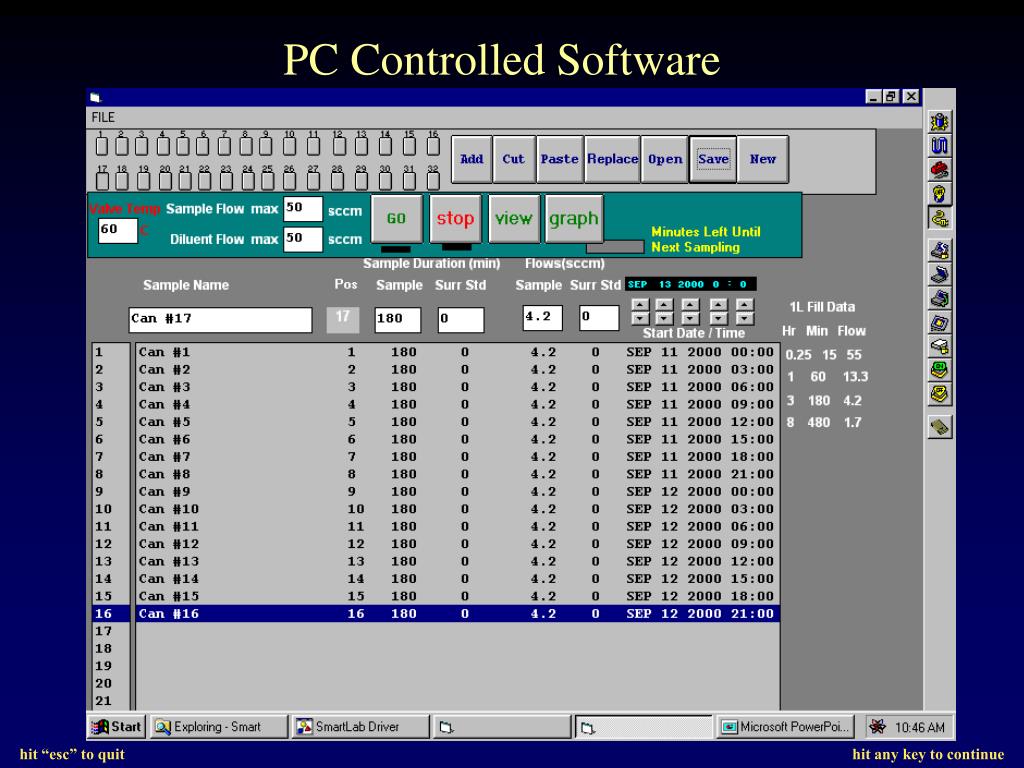Start sampling with the GO button
The height and width of the screenshot is (768, 1024).
click(x=396, y=218)
